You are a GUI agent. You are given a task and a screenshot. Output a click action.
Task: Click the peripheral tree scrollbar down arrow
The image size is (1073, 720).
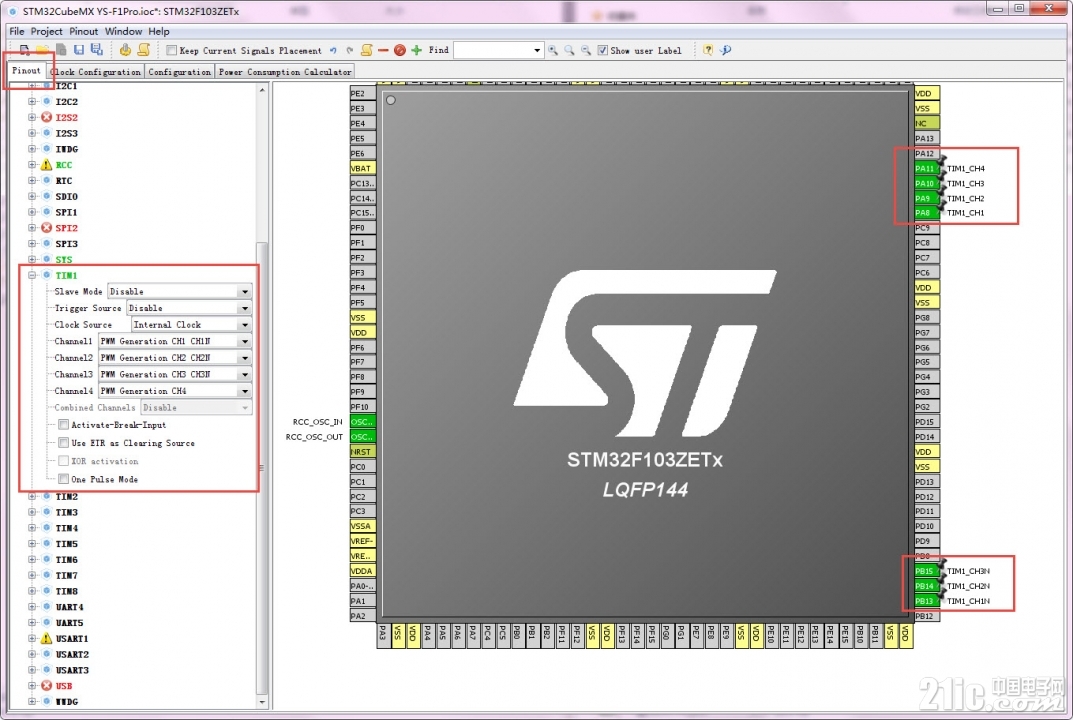pos(262,702)
